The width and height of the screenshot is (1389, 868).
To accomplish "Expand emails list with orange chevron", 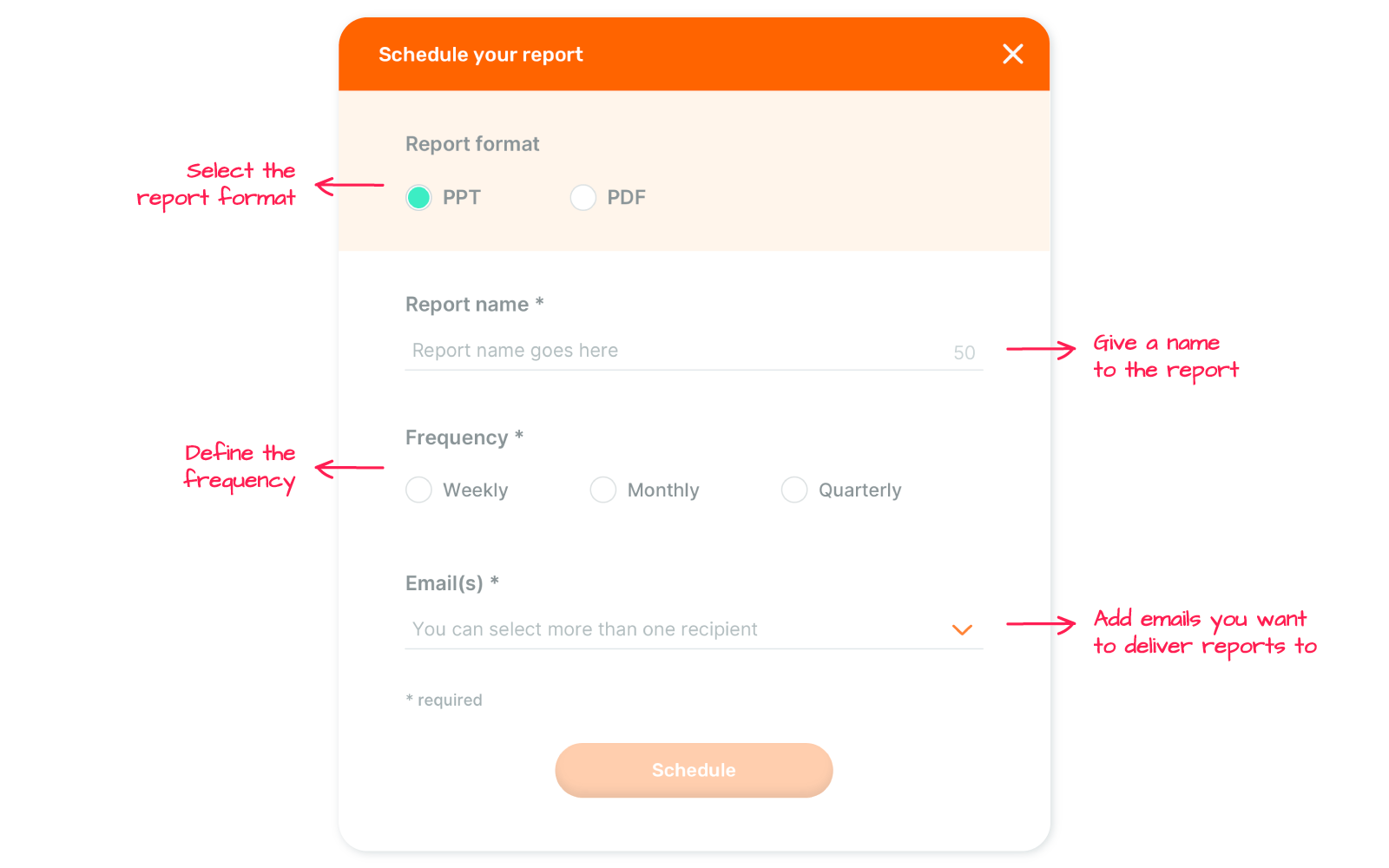I will point(962,630).
